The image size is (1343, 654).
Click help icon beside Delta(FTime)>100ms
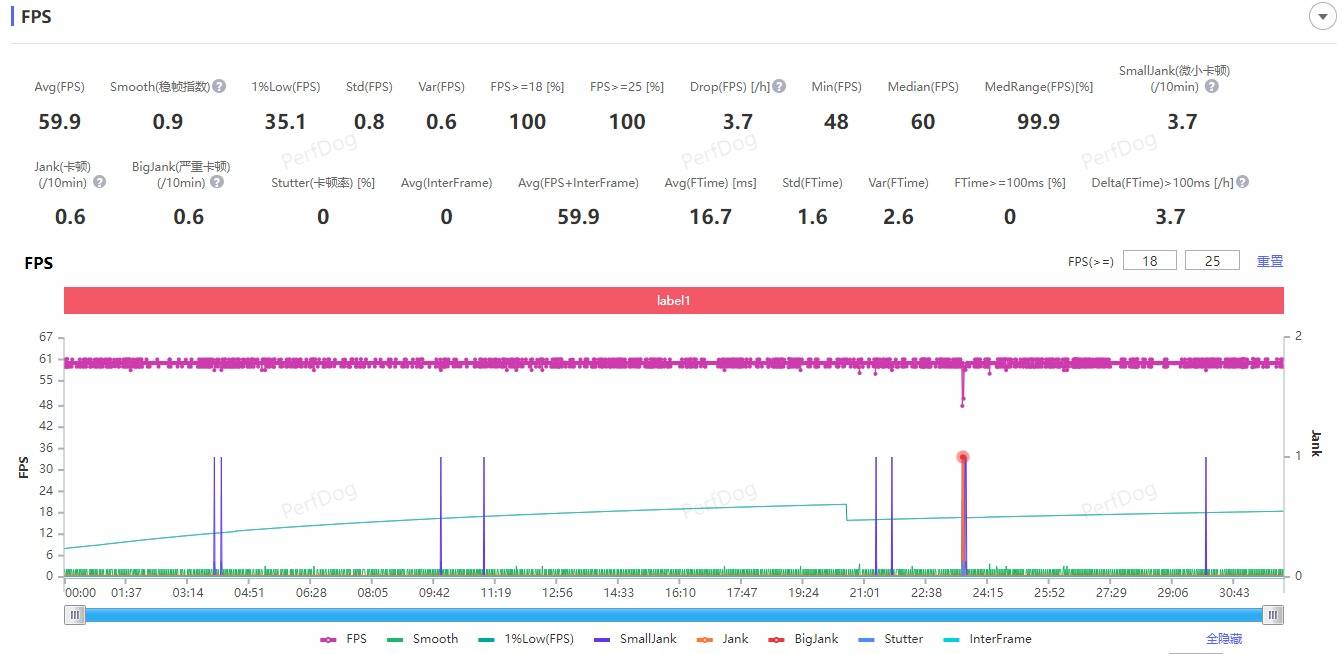tap(1242, 182)
